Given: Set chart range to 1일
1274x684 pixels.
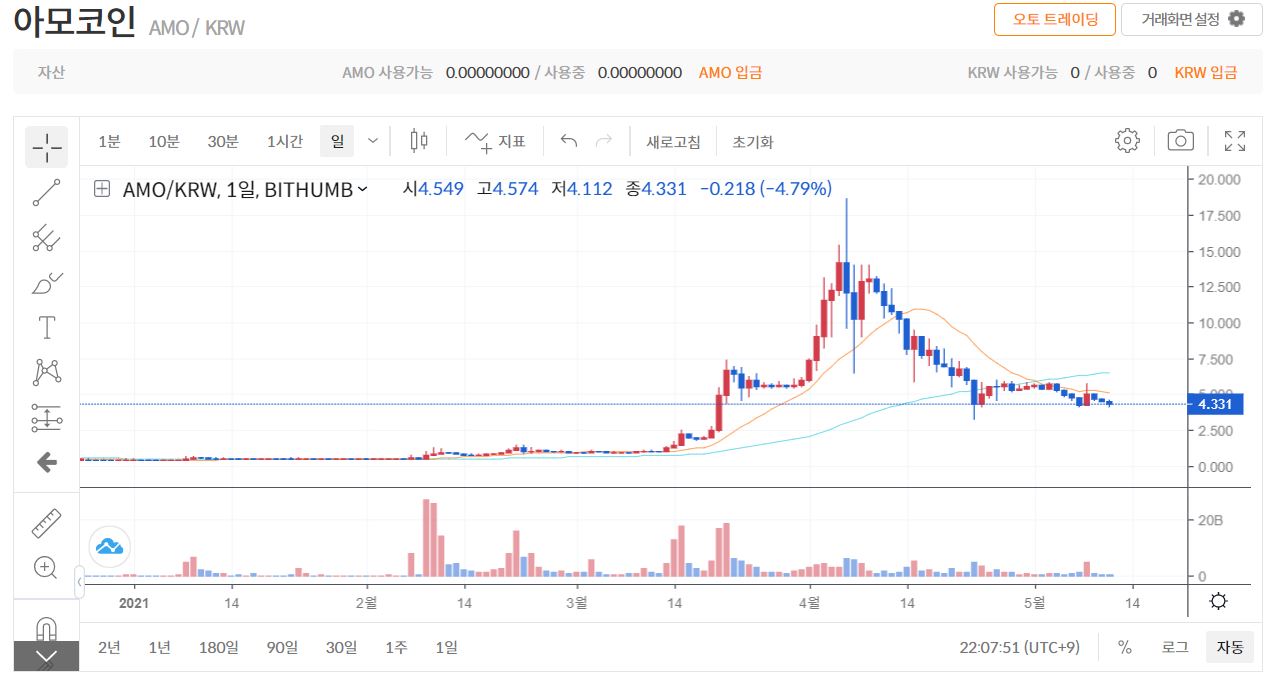Looking at the screenshot, I should [x=446, y=647].
